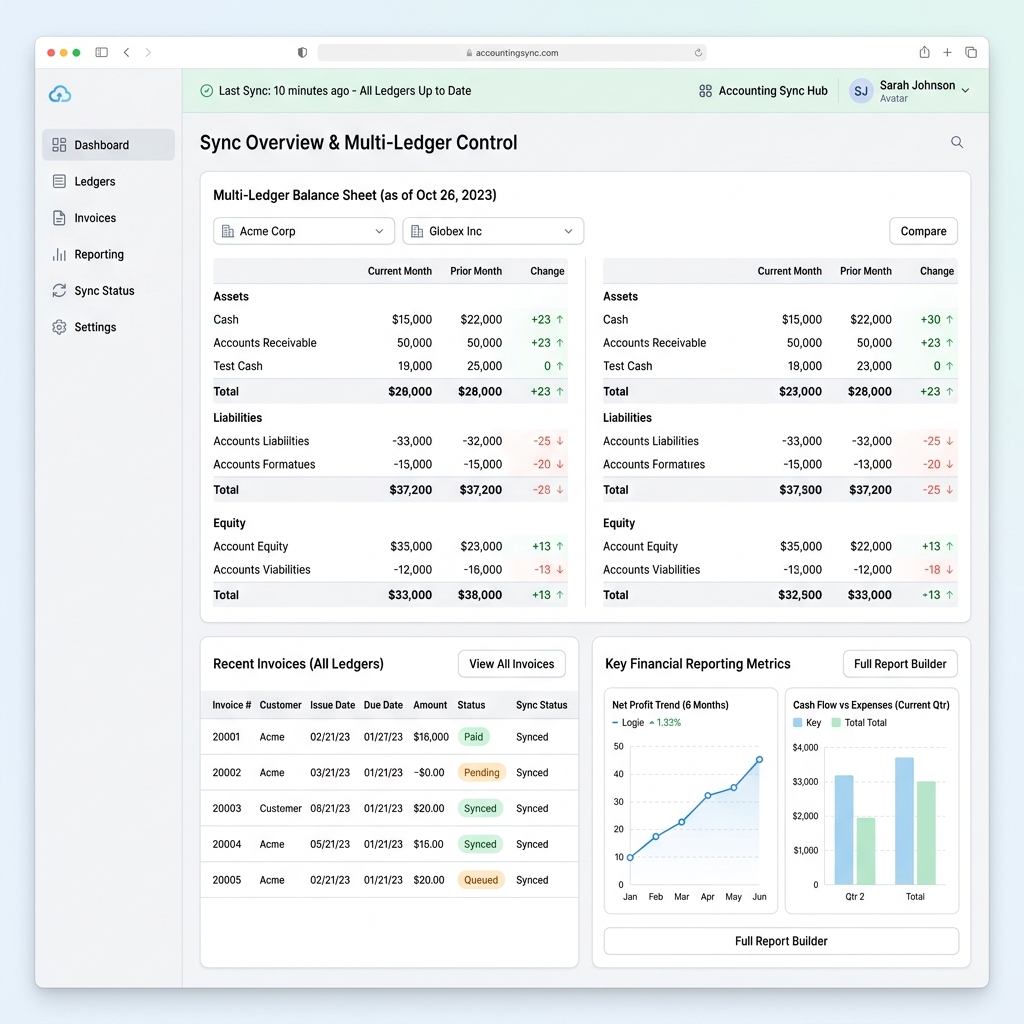
Task: Open the Sync Status menu item
Action: [x=108, y=291]
